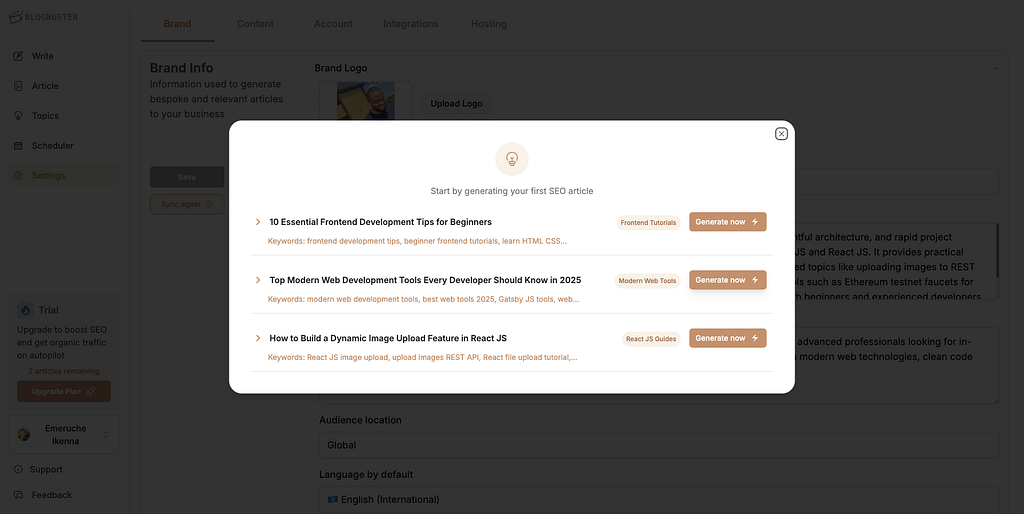Click the Support help icon
The width and height of the screenshot is (1024, 514).
18,469
